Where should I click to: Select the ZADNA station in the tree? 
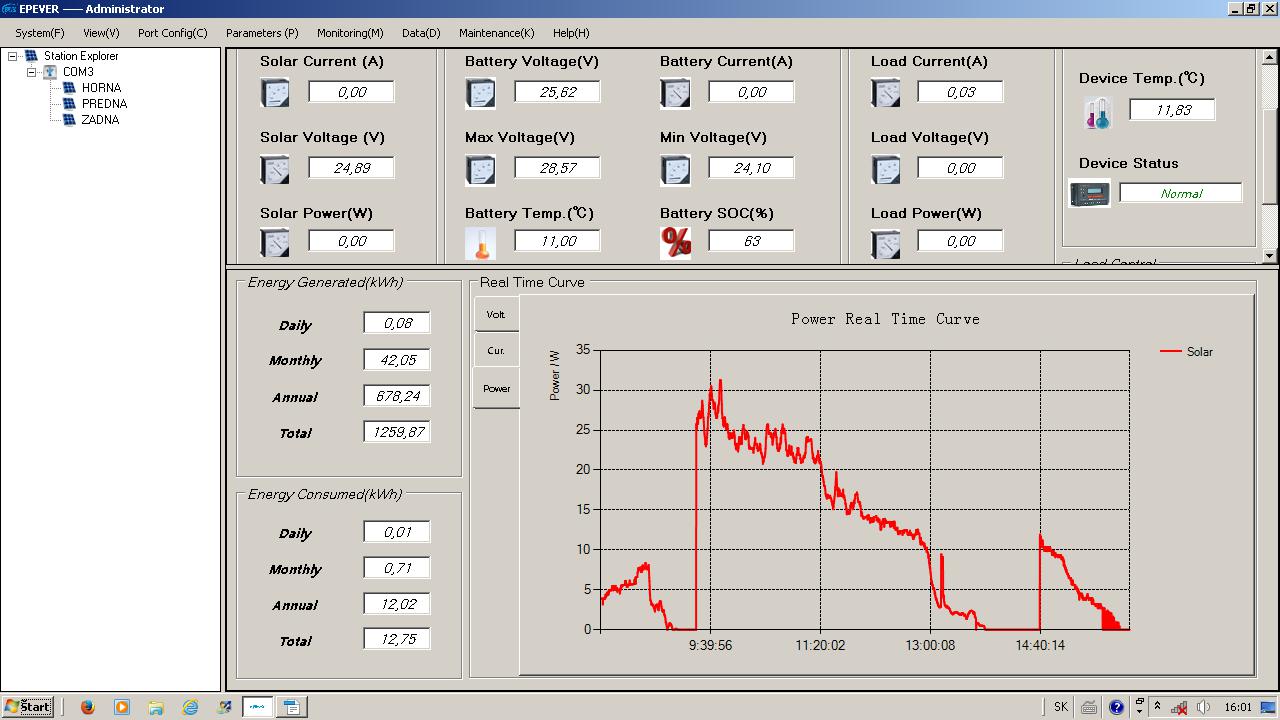click(x=100, y=120)
